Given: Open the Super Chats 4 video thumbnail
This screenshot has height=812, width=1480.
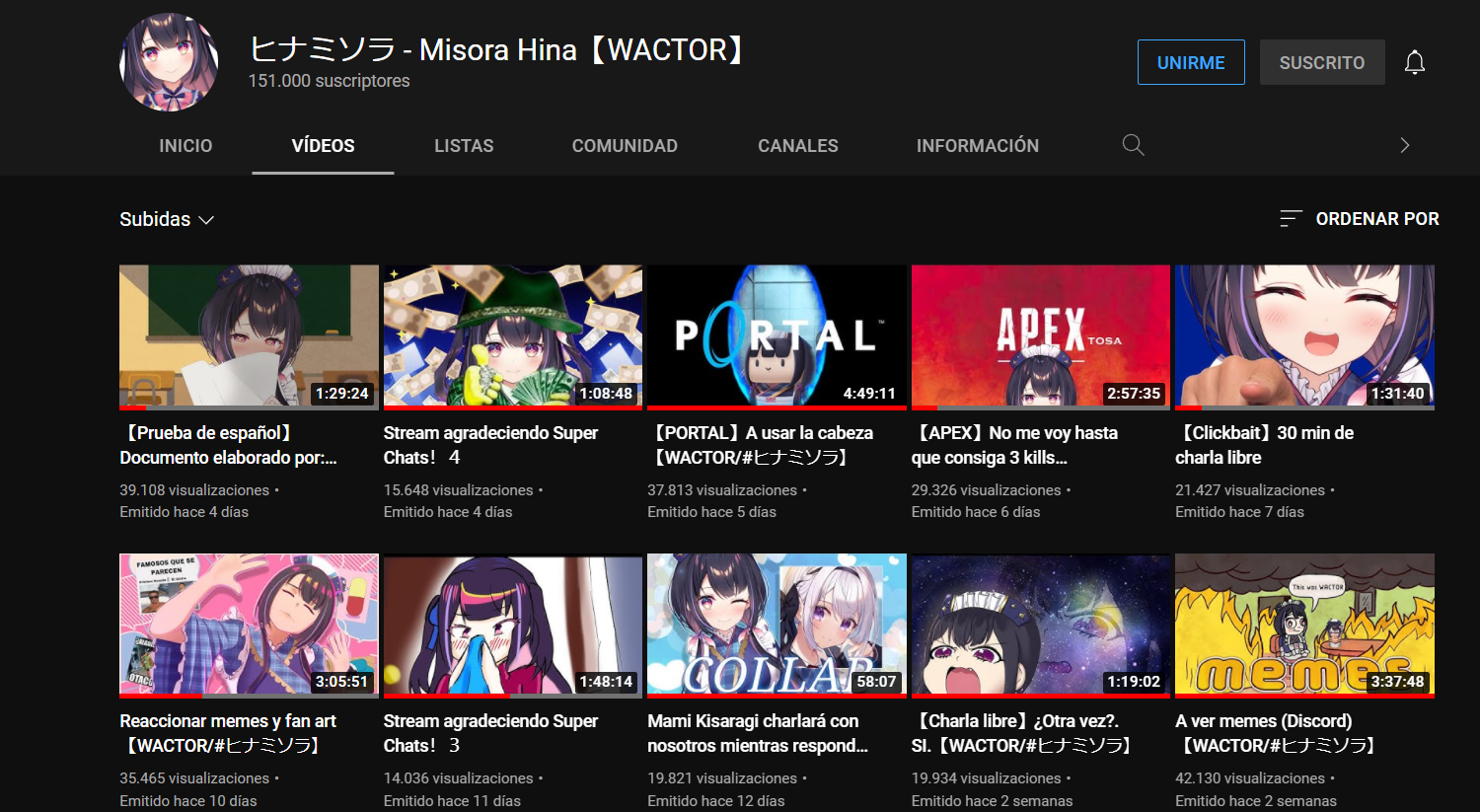Looking at the screenshot, I should [513, 336].
